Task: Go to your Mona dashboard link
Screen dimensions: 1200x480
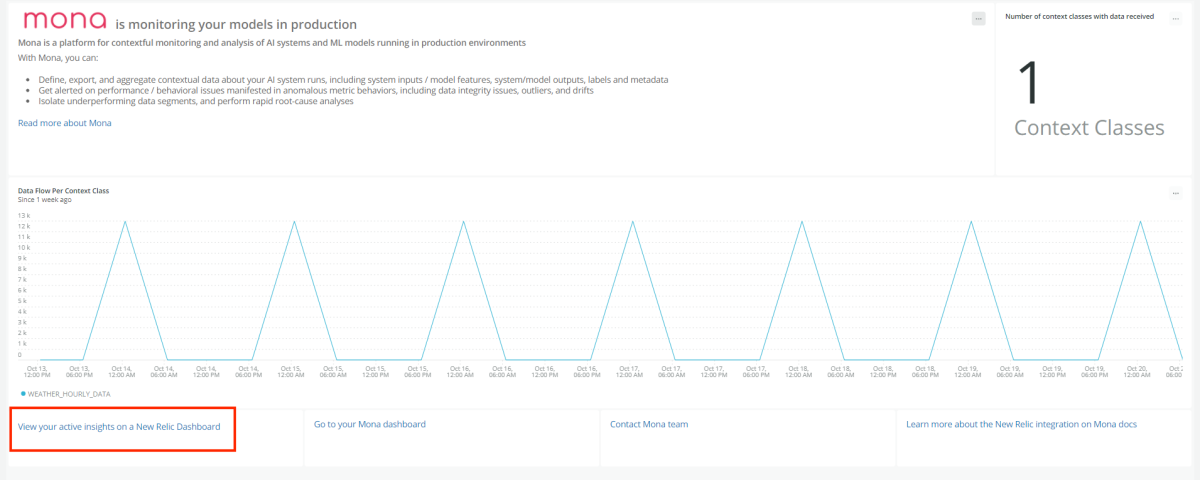Action: point(370,425)
